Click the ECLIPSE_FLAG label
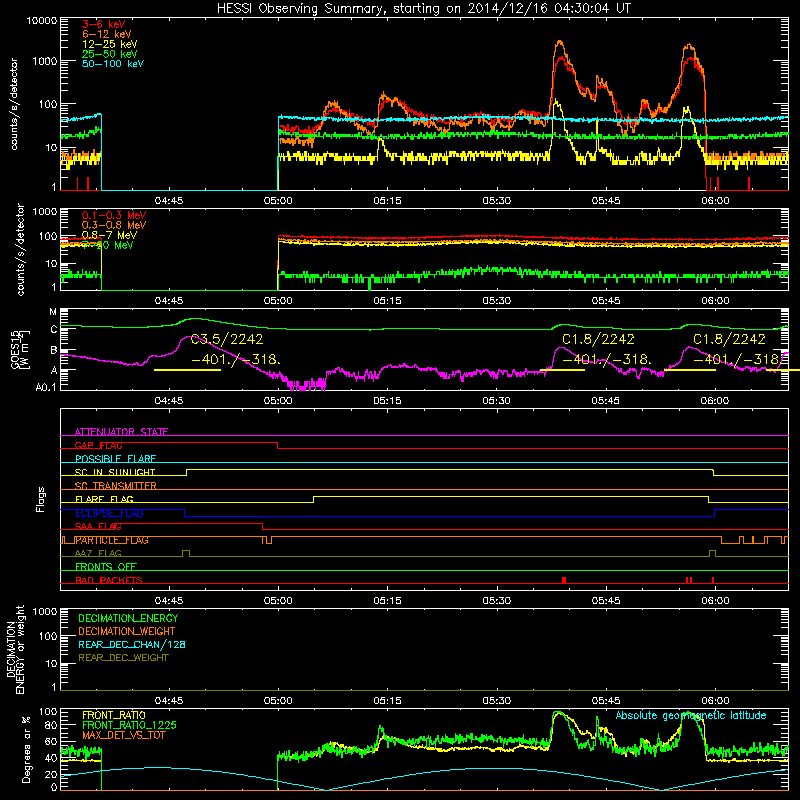 tap(109, 513)
